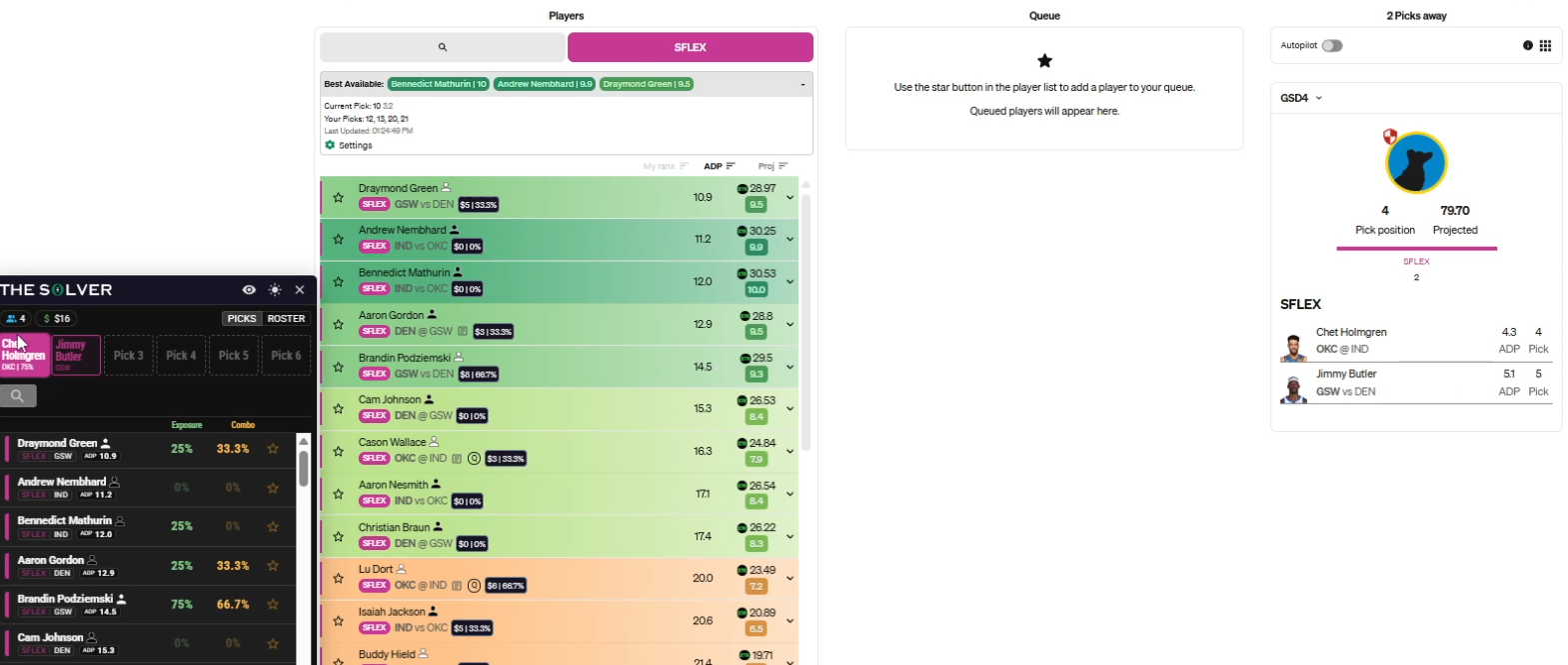1568x665 pixels.
Task: Select the PICKS tab in The Solver
Action: point(242,319)
